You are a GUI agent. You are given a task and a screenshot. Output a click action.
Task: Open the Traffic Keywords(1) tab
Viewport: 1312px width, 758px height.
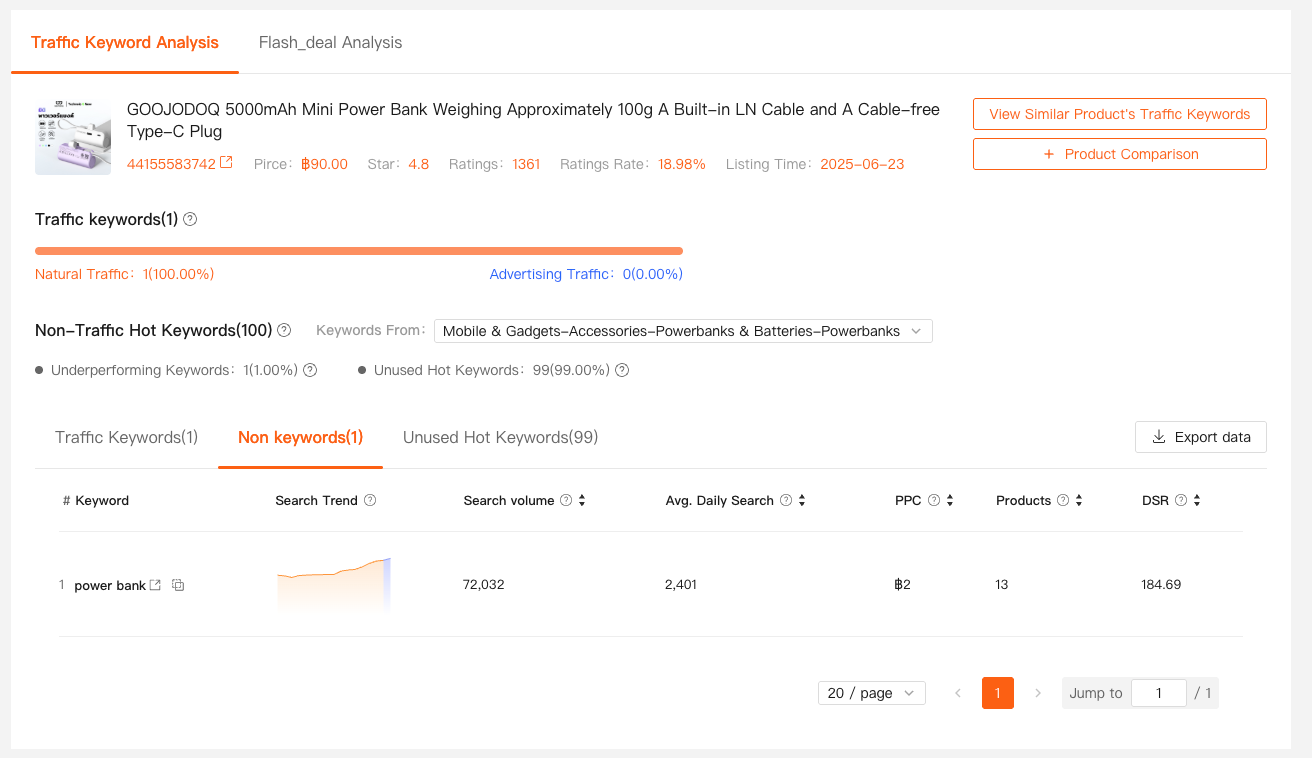(x=126, y=437)
